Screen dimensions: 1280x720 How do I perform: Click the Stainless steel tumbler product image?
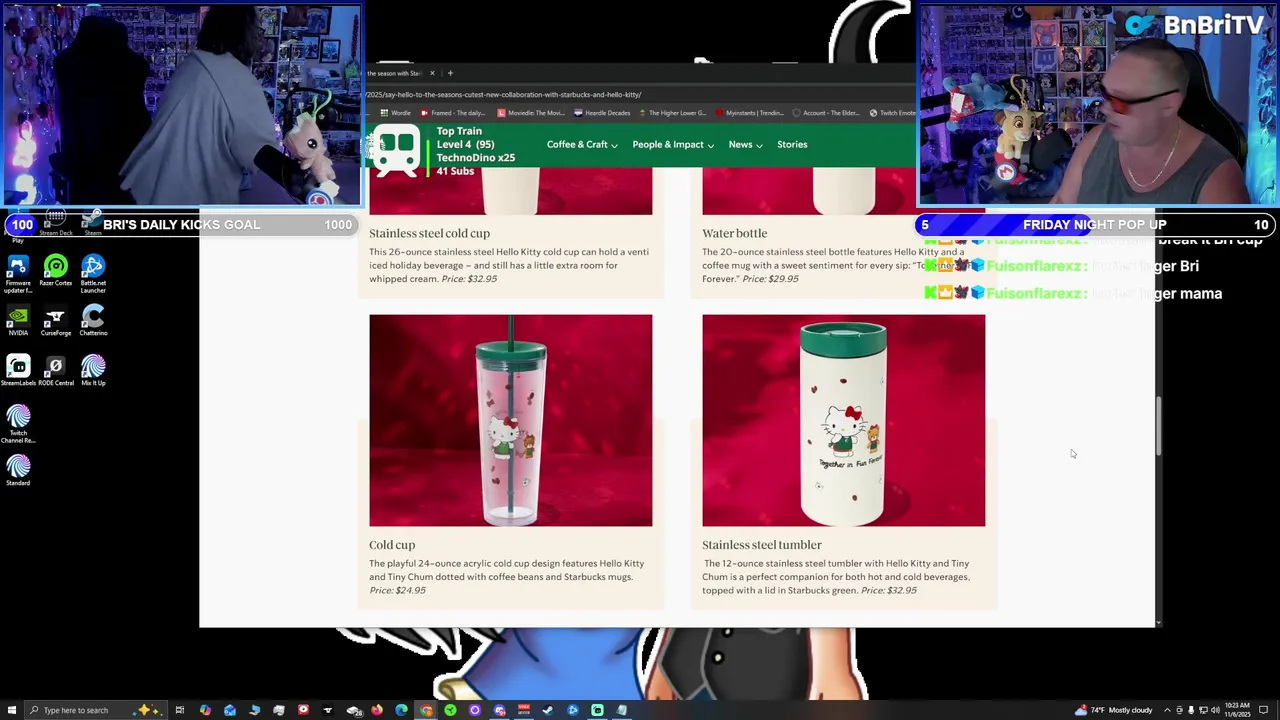click(x=843, y=420)
